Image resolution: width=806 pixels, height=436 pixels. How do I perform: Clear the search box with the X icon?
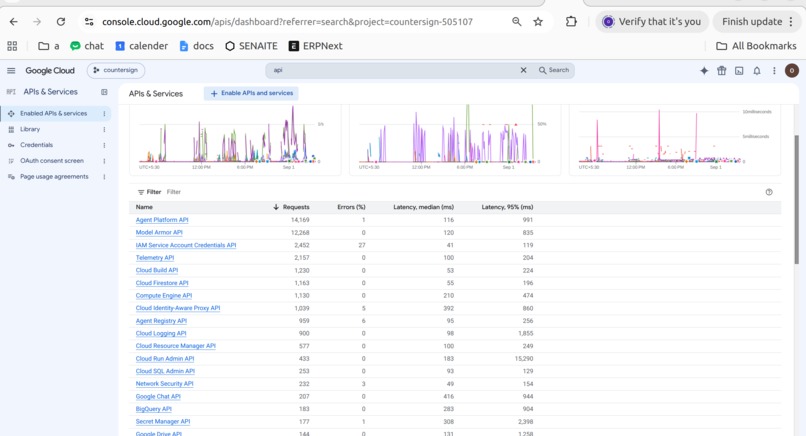click(x=523, y=70)
